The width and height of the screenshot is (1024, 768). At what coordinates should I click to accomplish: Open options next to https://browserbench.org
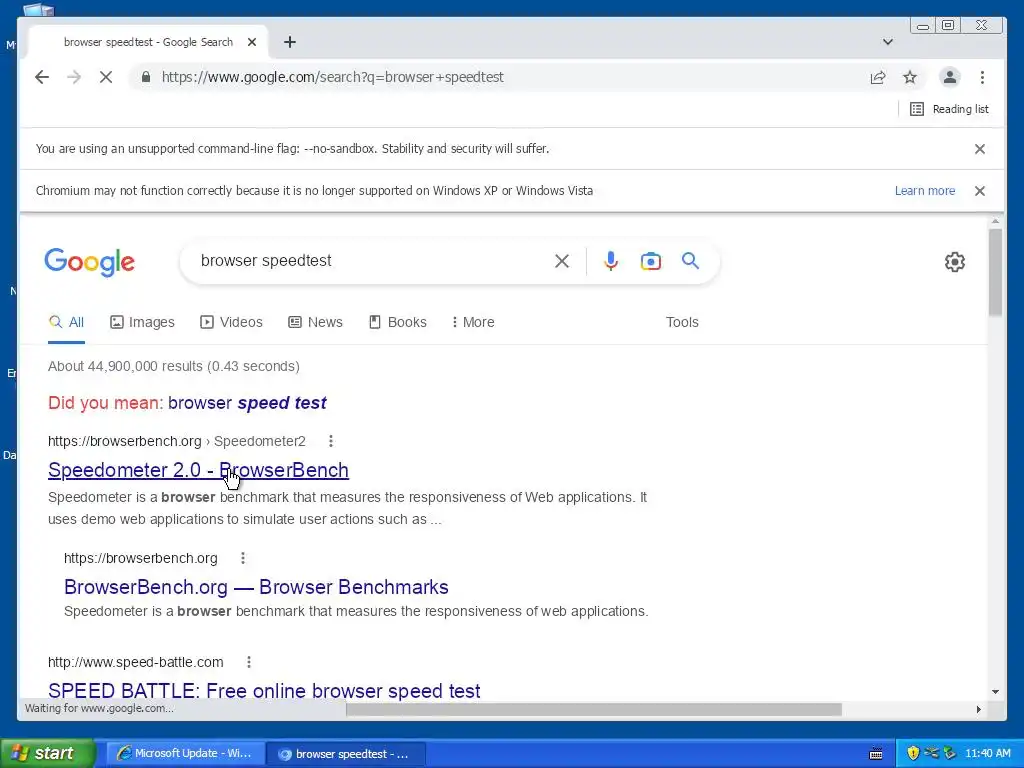pyautogui.click(x=243, y=558)
